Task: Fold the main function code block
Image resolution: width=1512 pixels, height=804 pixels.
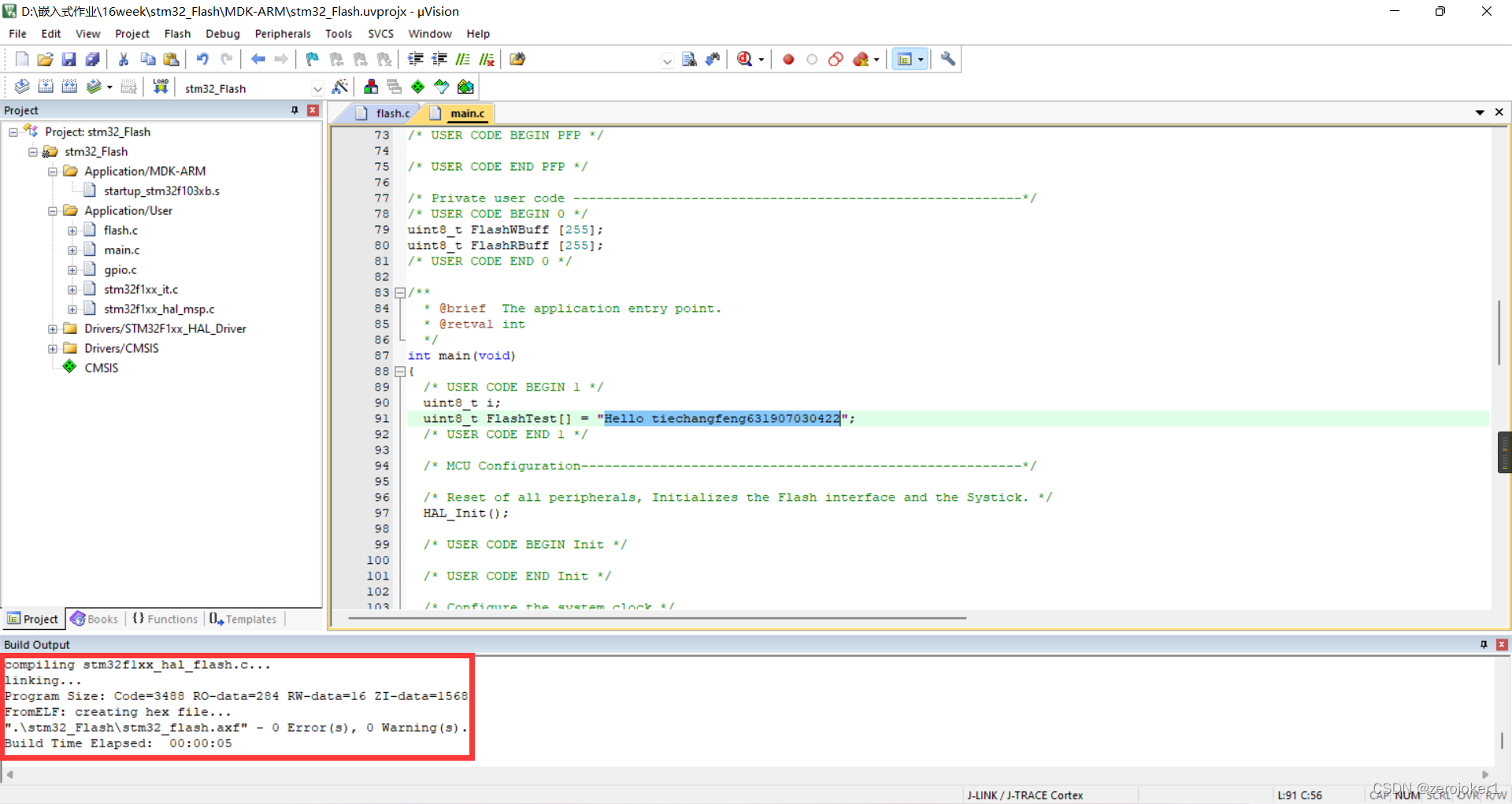Action: (x=400, y=372)
